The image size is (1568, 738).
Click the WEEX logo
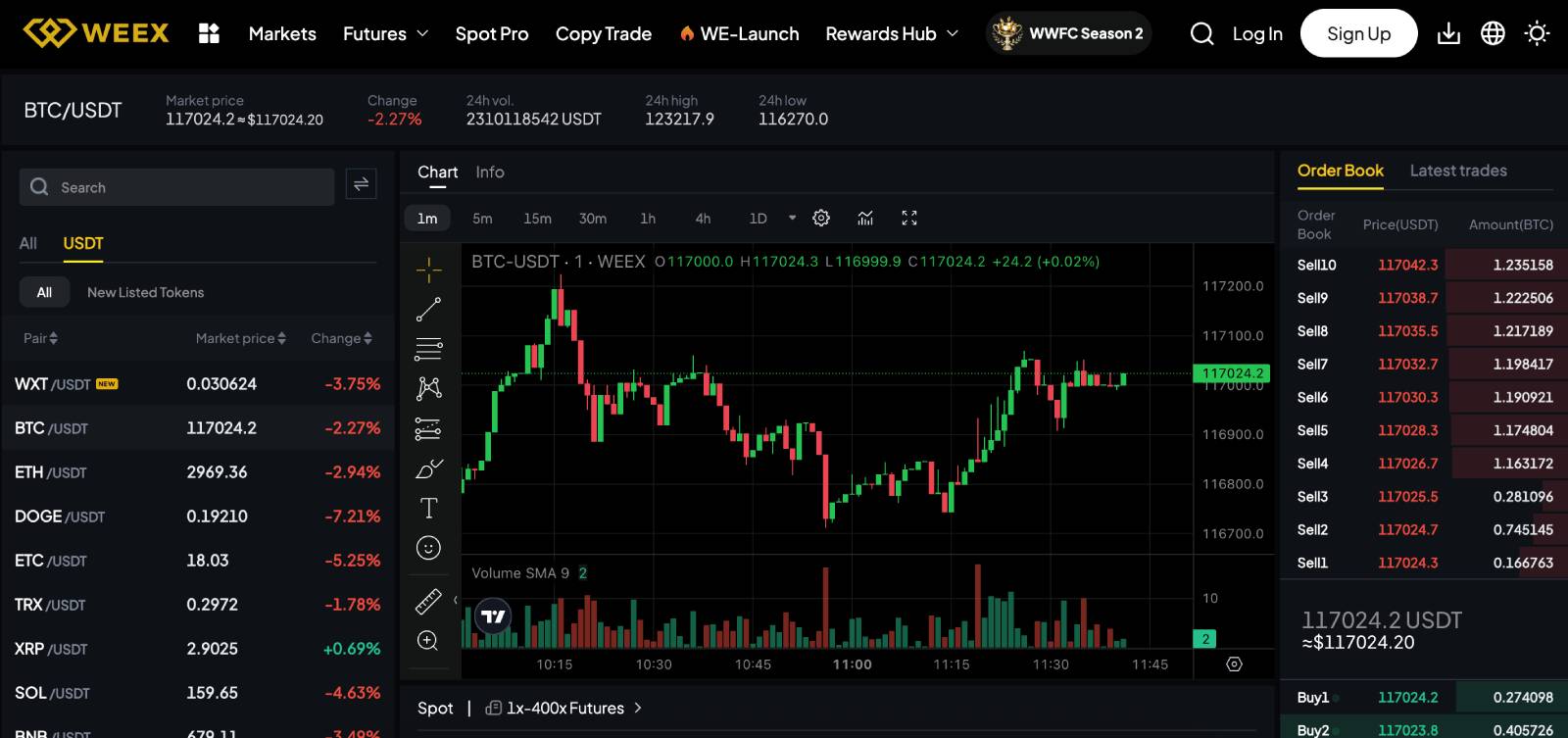(x=96, y=33)
